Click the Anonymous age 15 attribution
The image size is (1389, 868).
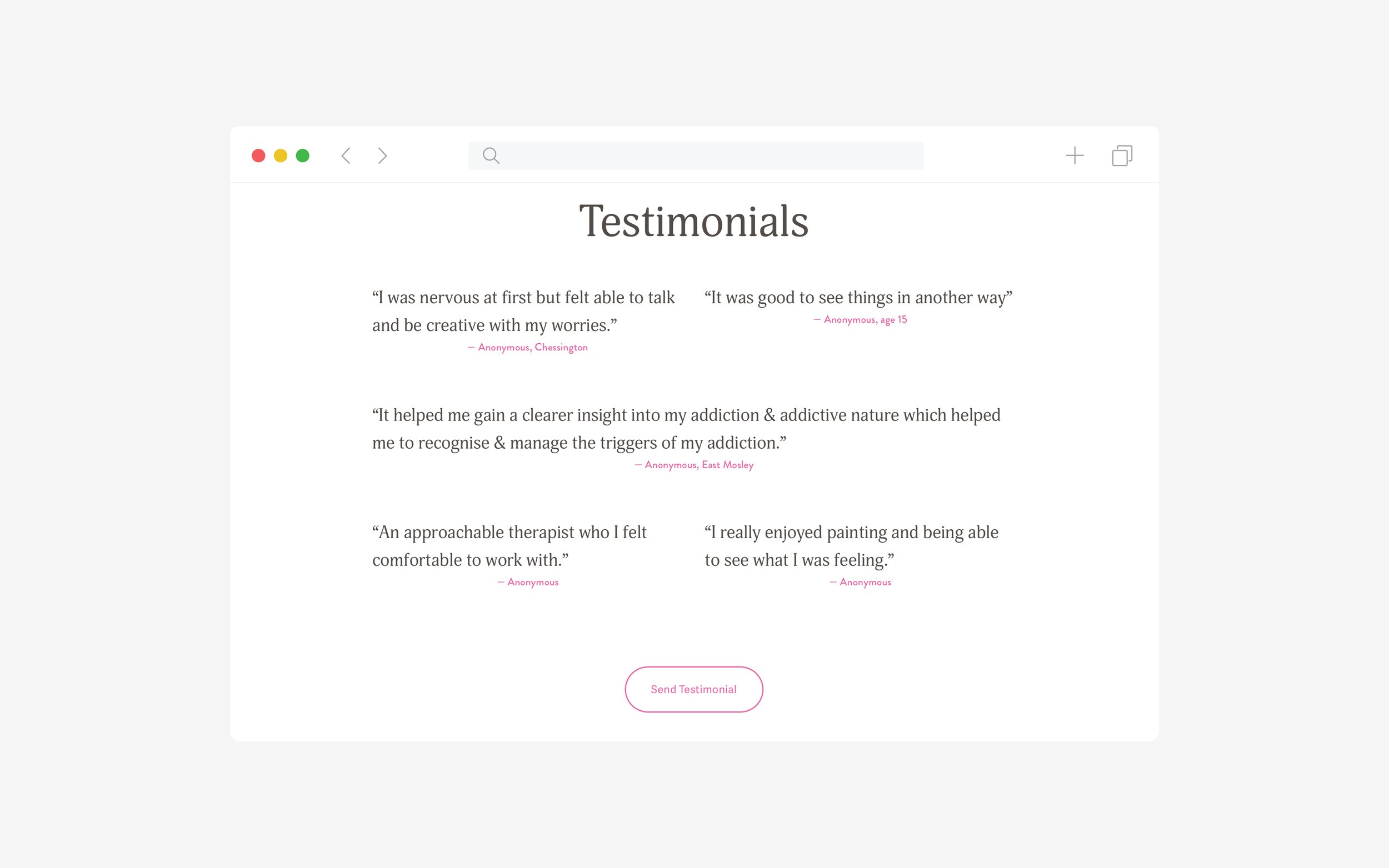tap(861, 320)
